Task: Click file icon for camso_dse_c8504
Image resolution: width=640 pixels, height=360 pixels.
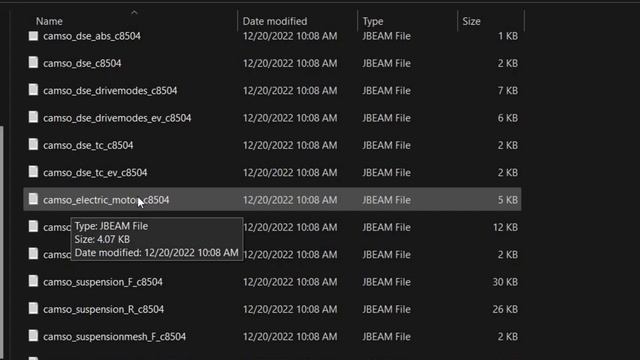Action: point(33,63)
